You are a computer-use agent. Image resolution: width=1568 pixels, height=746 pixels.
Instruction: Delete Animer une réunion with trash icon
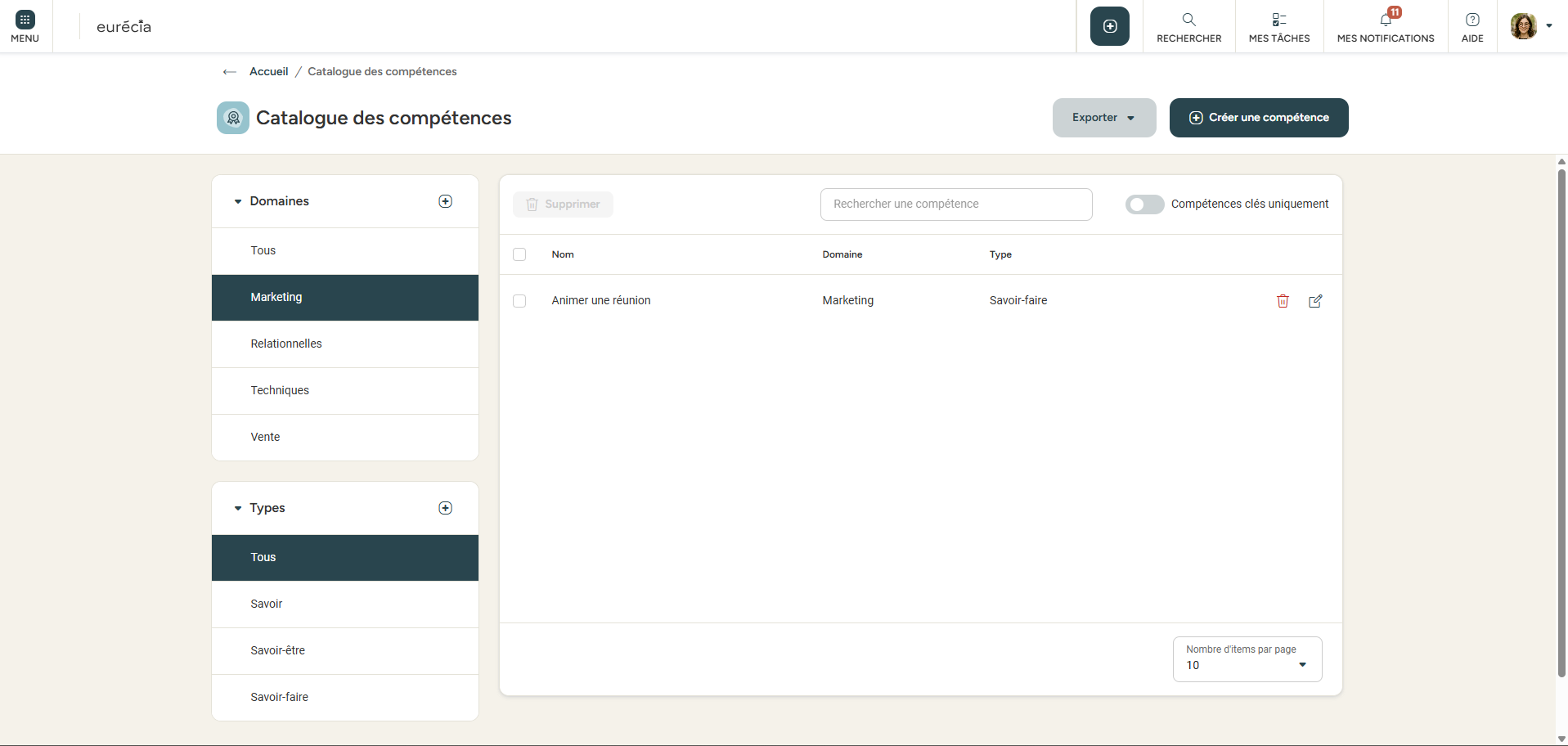point(1283,301)
